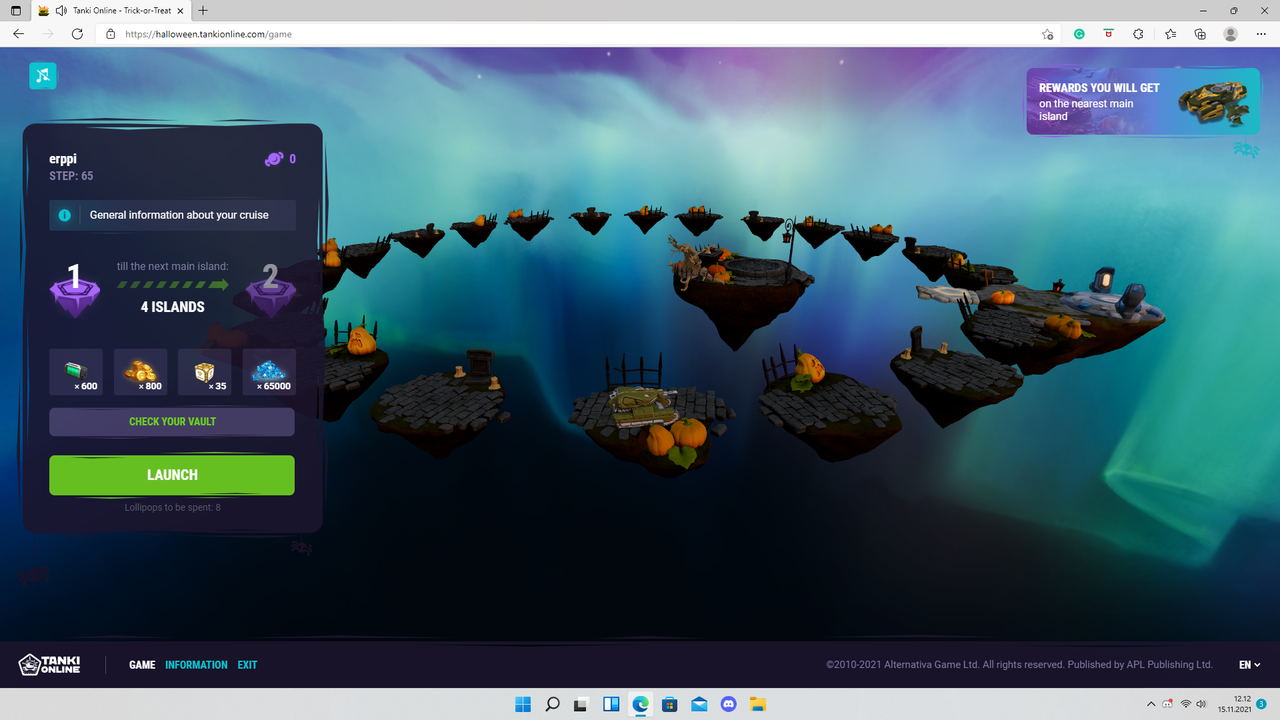This screenshot has width=1280, height=720.
Task: Open CHECK YOUR VAULT
Action: (172, 422)
